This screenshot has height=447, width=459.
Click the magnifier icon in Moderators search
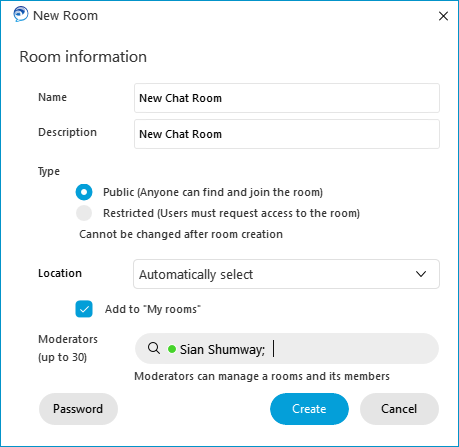click(x=154, y=348)
